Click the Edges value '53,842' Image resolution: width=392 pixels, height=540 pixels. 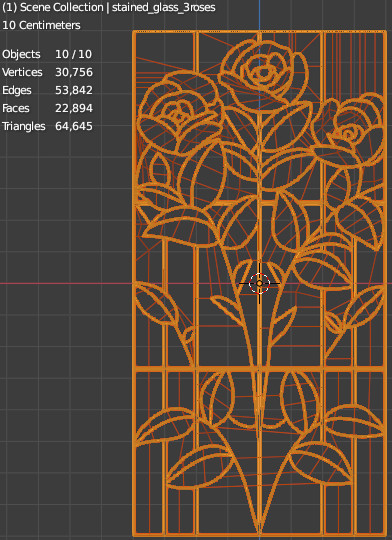(x=74, y=90)
